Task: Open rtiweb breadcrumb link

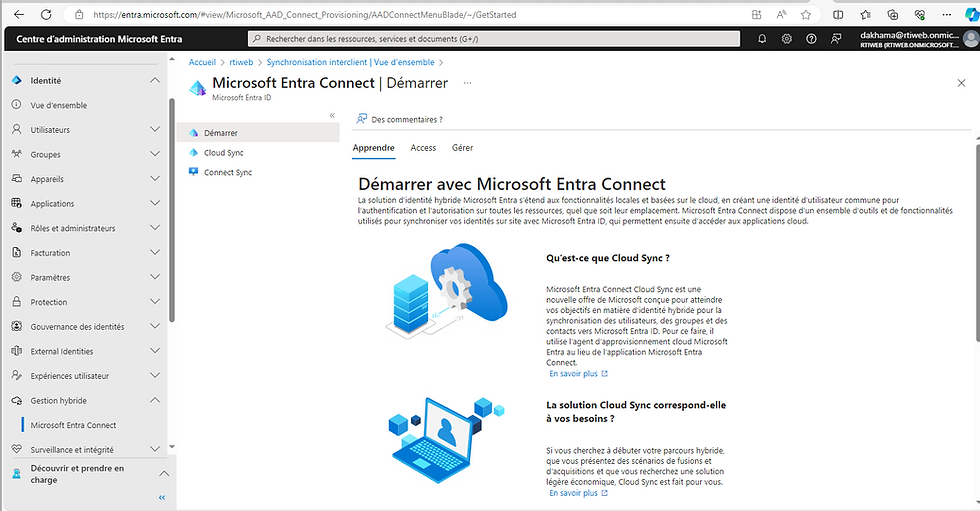Action: [x=241, y=62]
